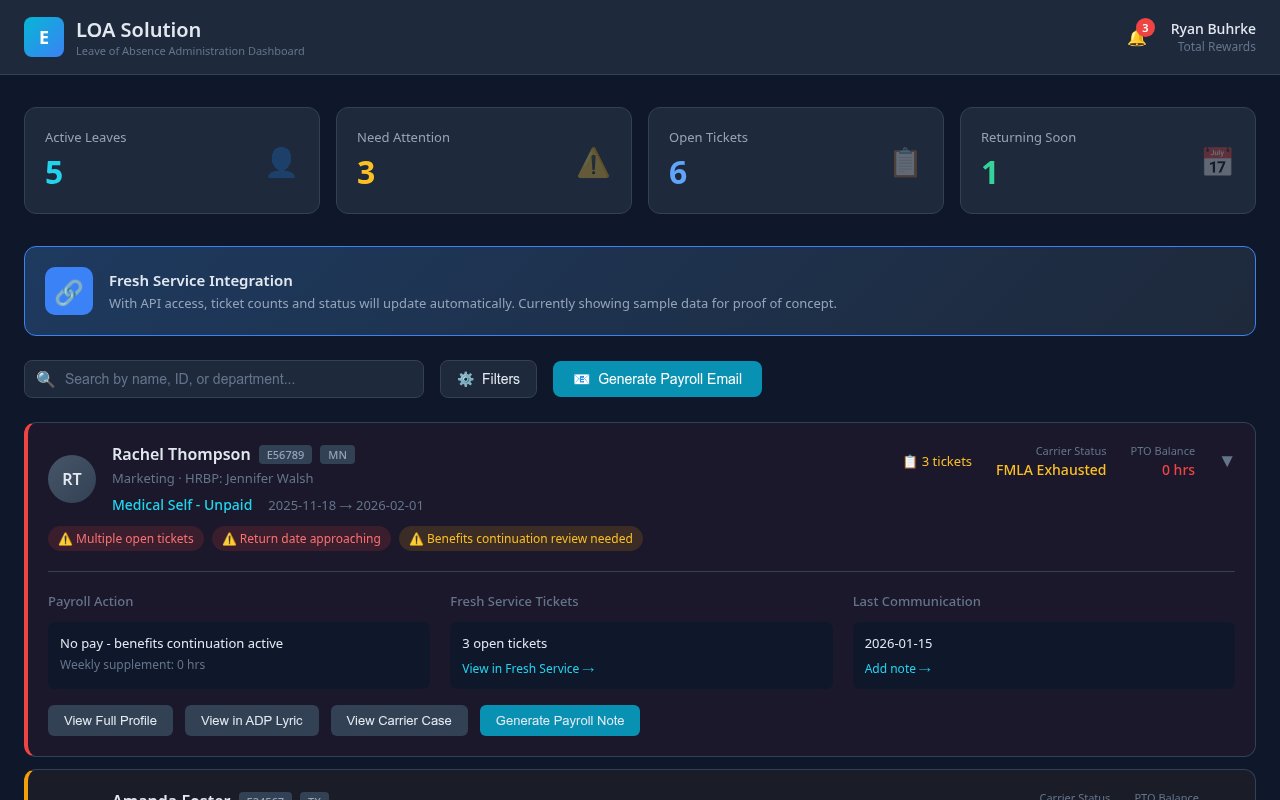
Task: Open the View in Fresh Service link
Action: click(528, 668)
